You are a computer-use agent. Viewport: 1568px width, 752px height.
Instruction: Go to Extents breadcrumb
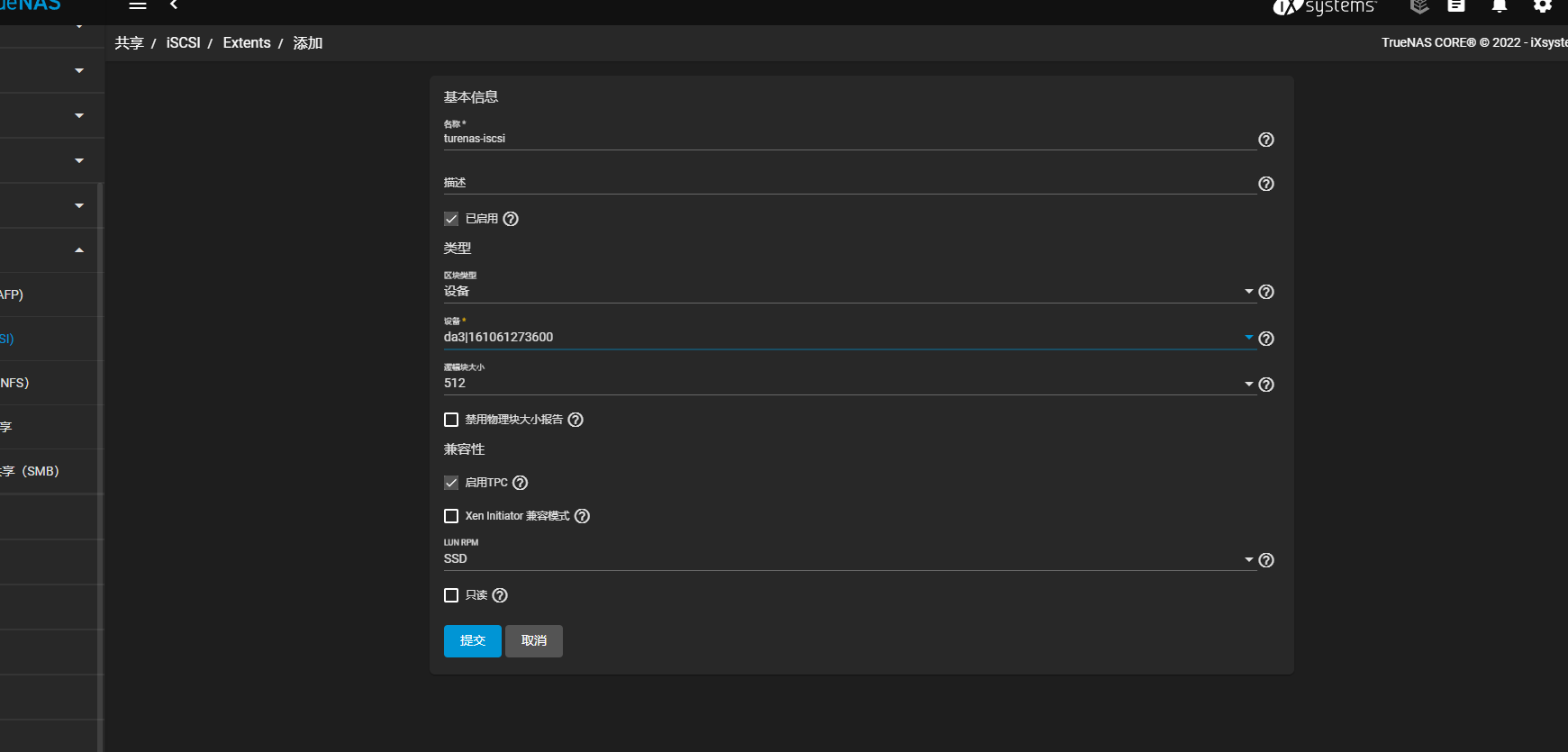[x=247, y=43]
